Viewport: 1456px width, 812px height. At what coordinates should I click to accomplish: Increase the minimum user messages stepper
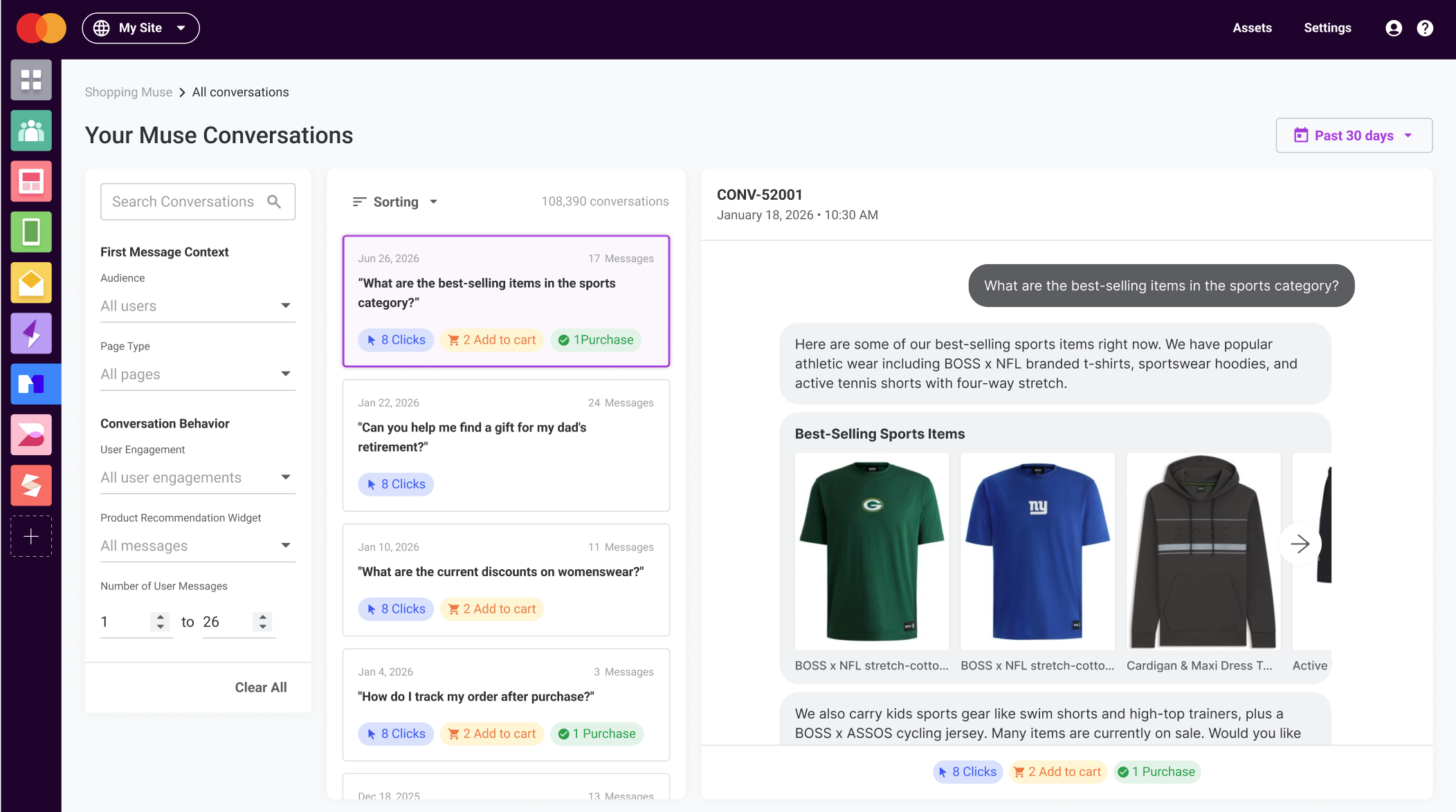(161, 617)
